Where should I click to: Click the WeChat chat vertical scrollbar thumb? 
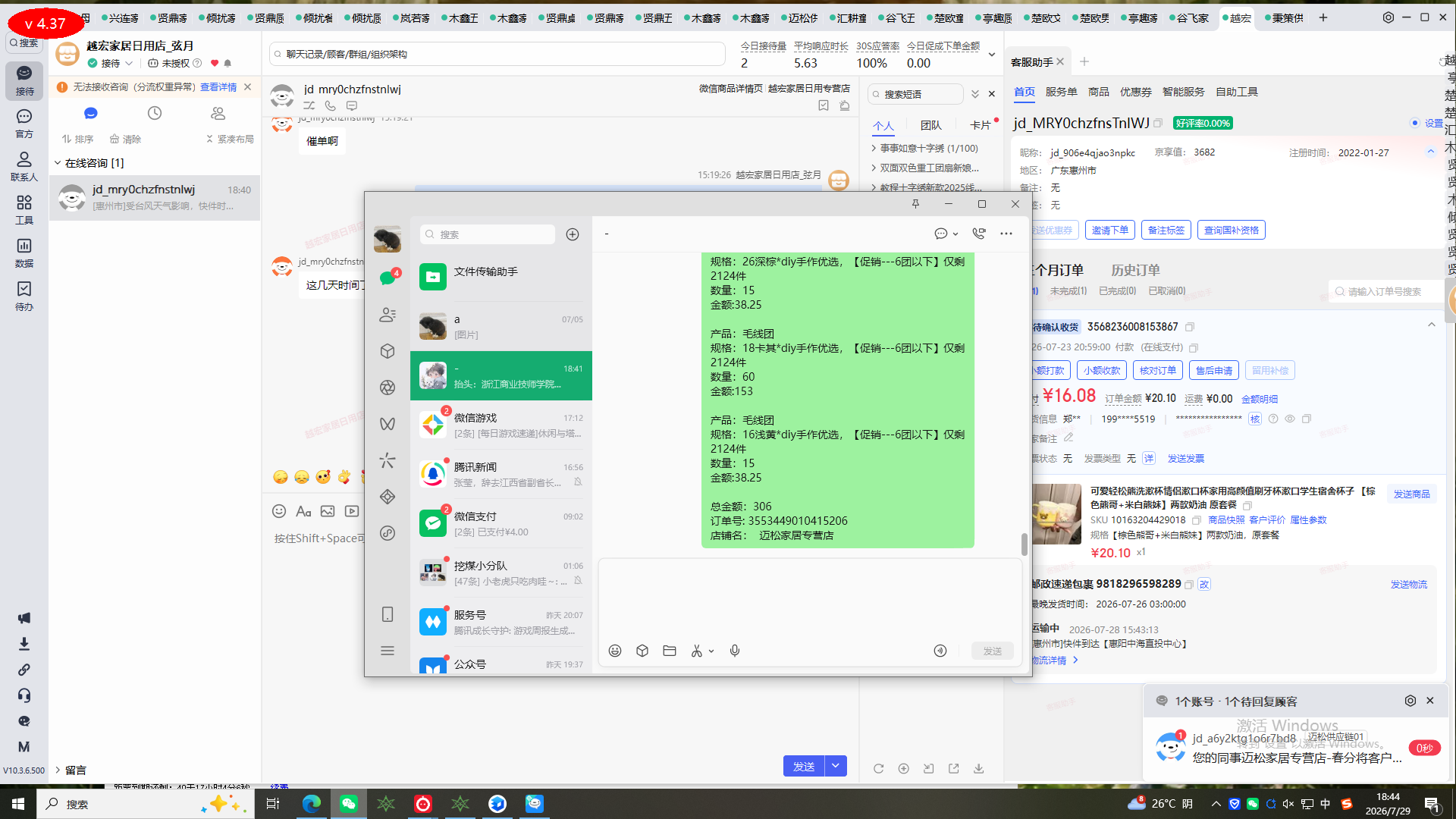coord(1024,544)
